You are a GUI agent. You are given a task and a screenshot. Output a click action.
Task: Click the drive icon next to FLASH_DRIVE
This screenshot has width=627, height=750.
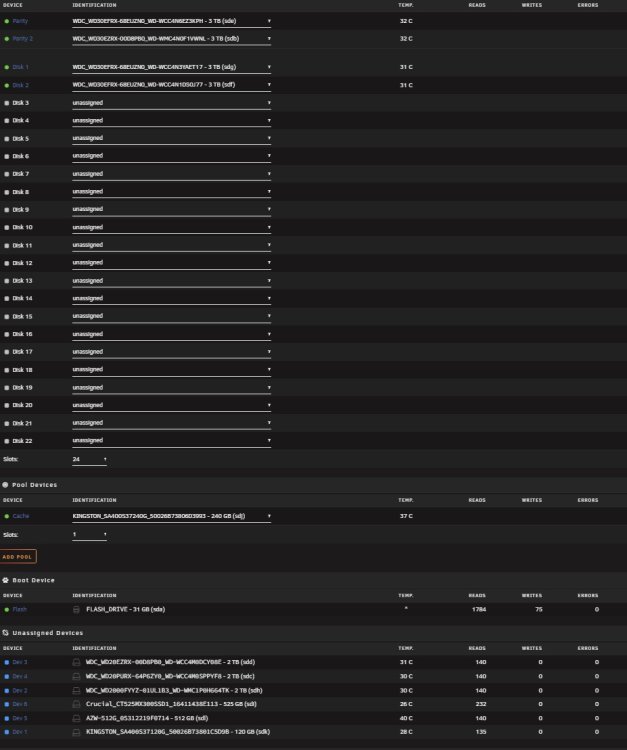tap(76, 609)
